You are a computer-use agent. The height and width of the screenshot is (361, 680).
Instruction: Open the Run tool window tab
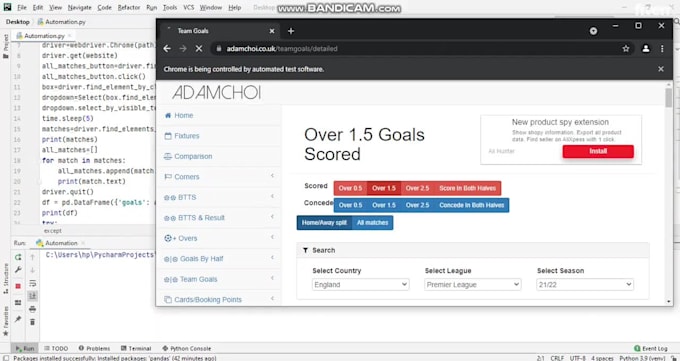(x=25, y=348)
